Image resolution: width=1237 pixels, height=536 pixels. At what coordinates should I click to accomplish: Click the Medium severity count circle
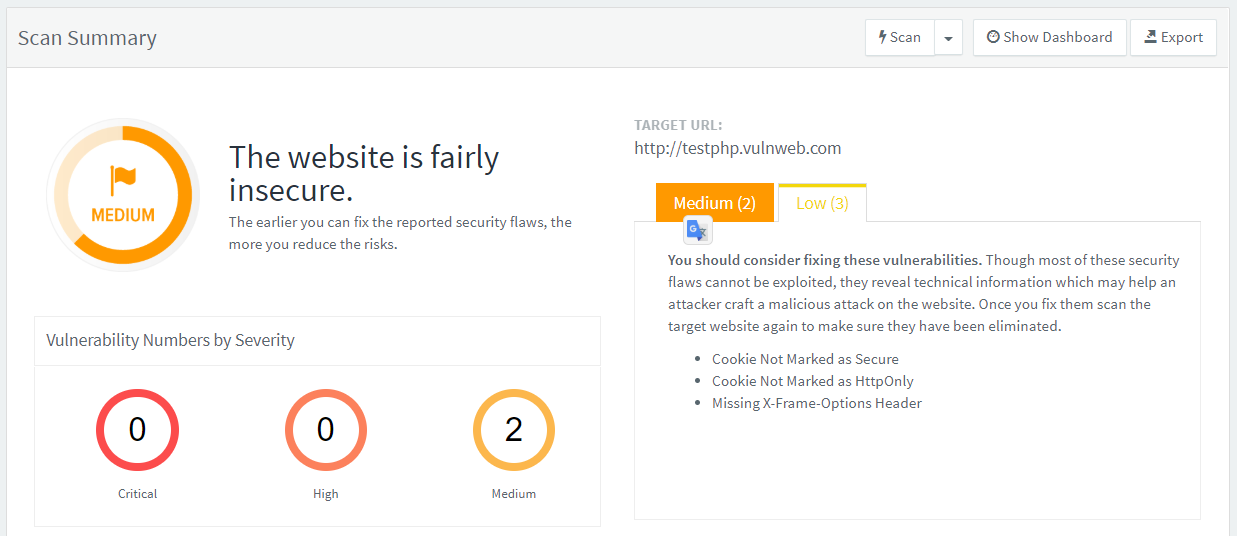(513, 430)
